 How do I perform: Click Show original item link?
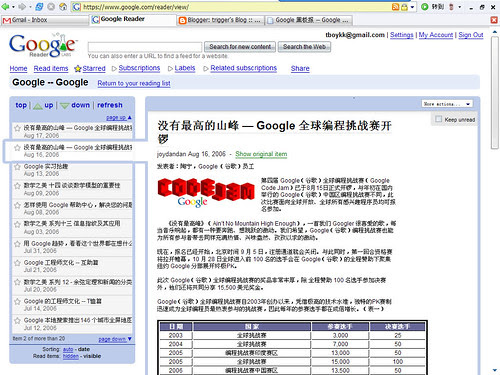point(261,154)
